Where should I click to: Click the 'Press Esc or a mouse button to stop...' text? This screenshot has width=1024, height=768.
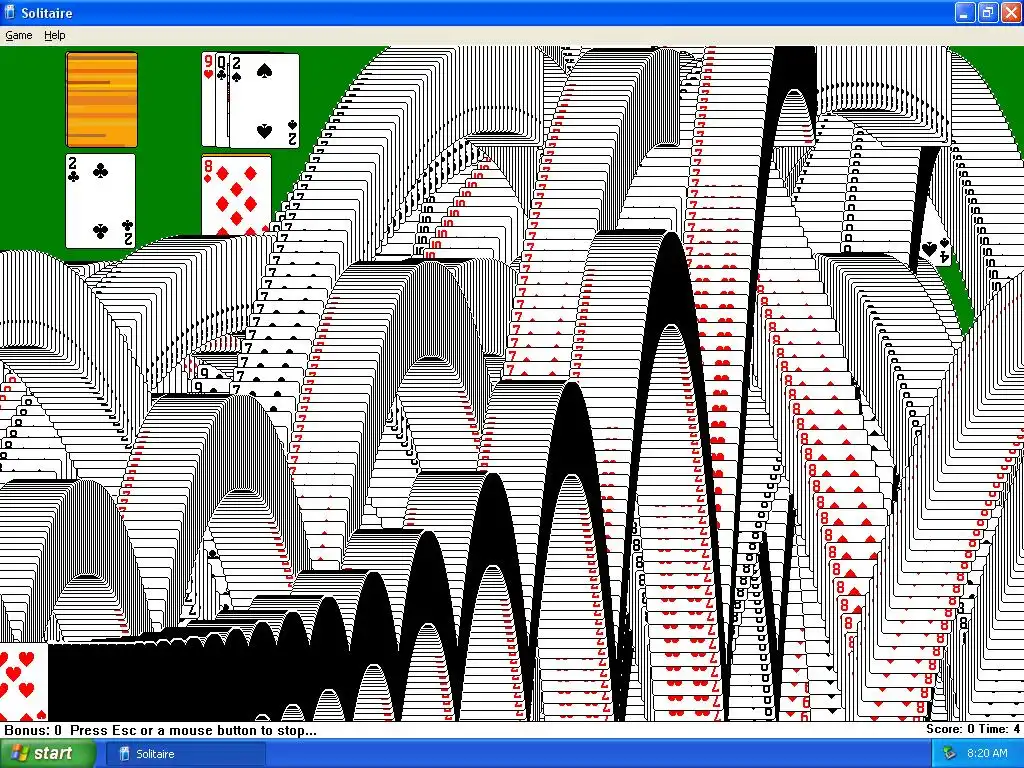coord(193,730)
